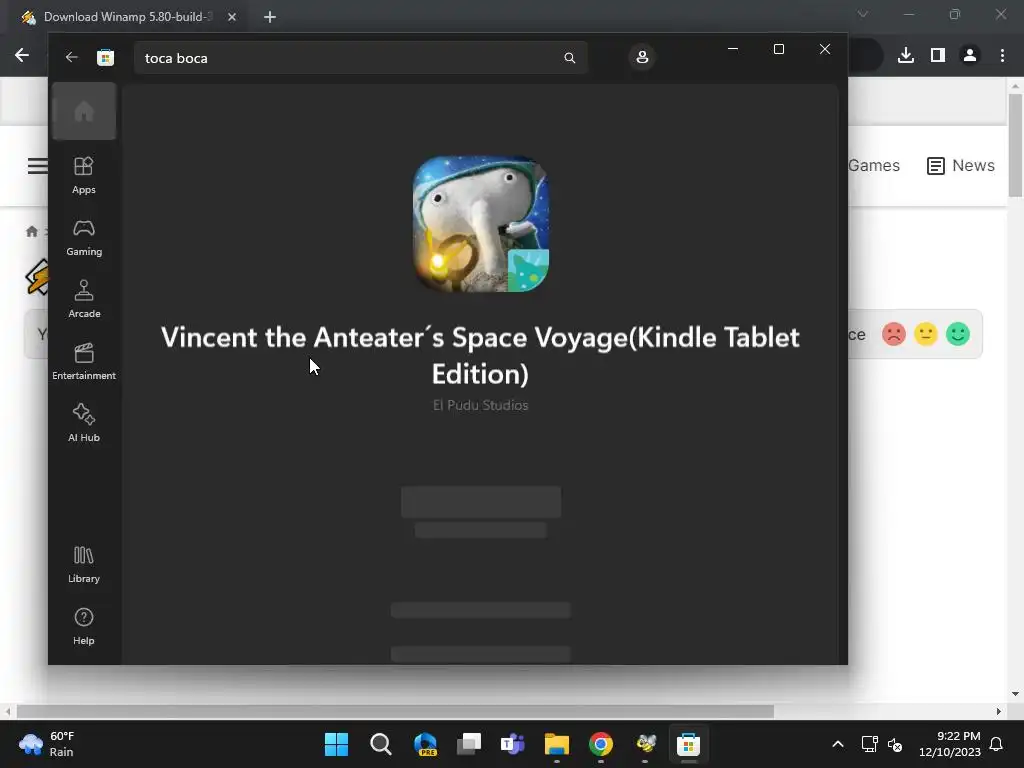Open Chrome downloads icon
The height and width of the screenshot is (768, 1024).
[x=906, y=56]
